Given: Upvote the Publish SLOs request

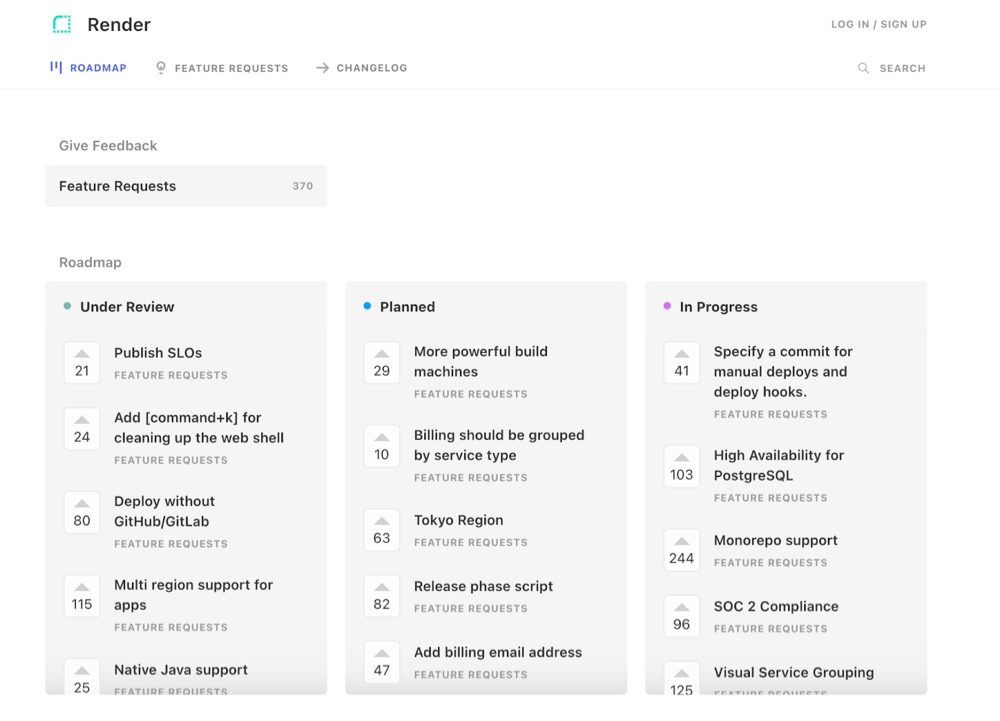Looking at the screenshot, I should pyautogui.click(x=82, y=363).
